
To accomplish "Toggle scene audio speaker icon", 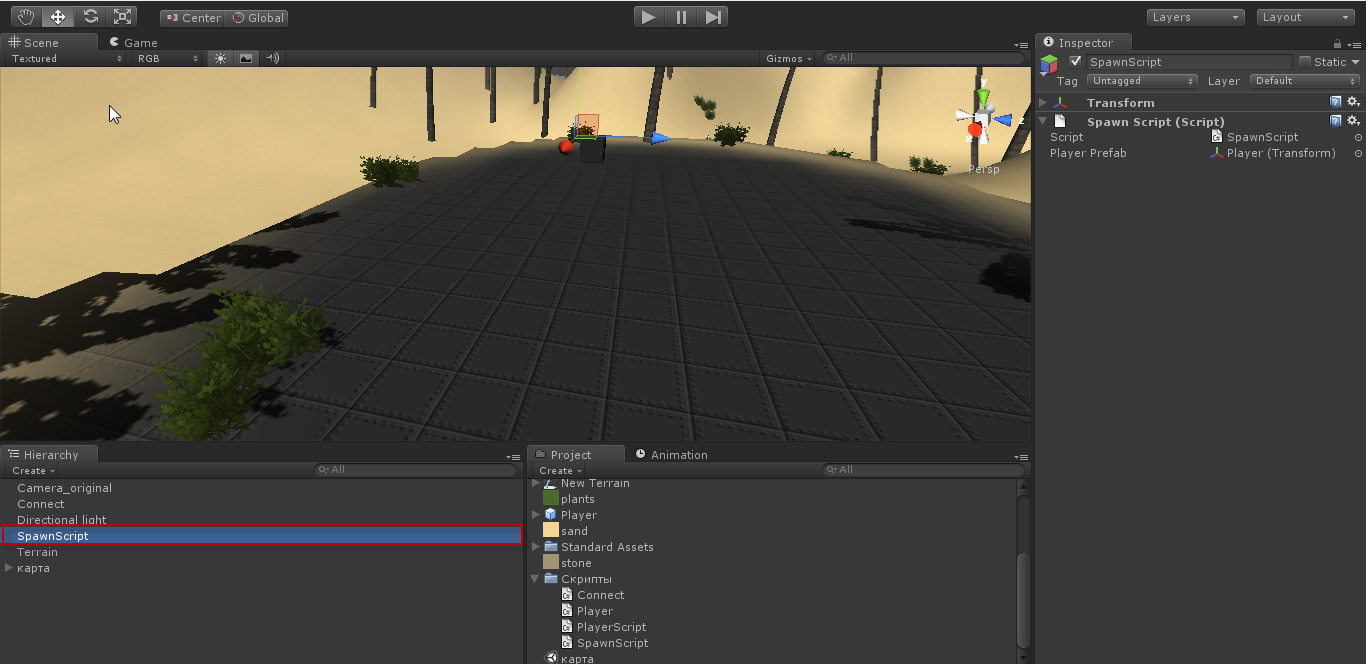I will pyautogui.click(x=272, y=59).
